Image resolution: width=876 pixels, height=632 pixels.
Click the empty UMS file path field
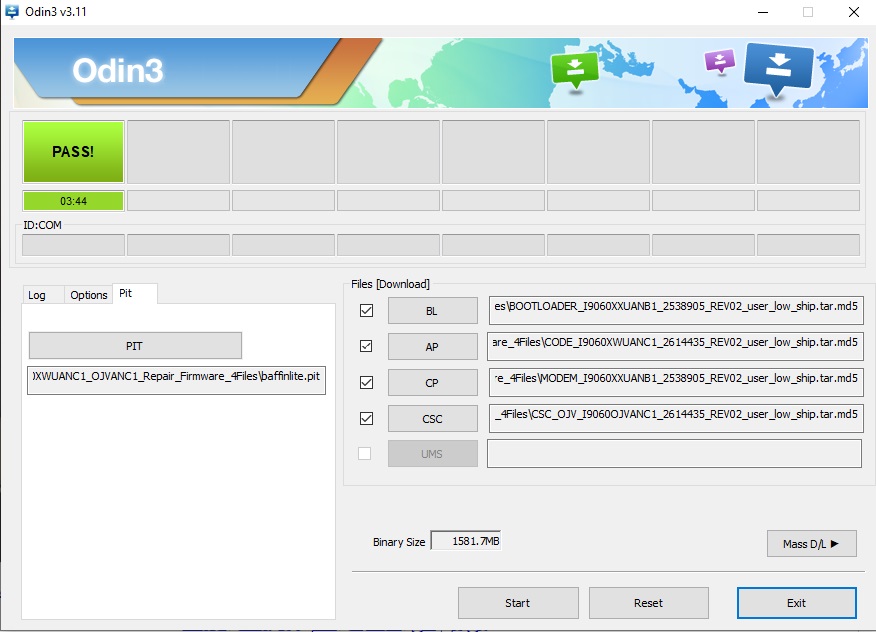click(674, 454)
